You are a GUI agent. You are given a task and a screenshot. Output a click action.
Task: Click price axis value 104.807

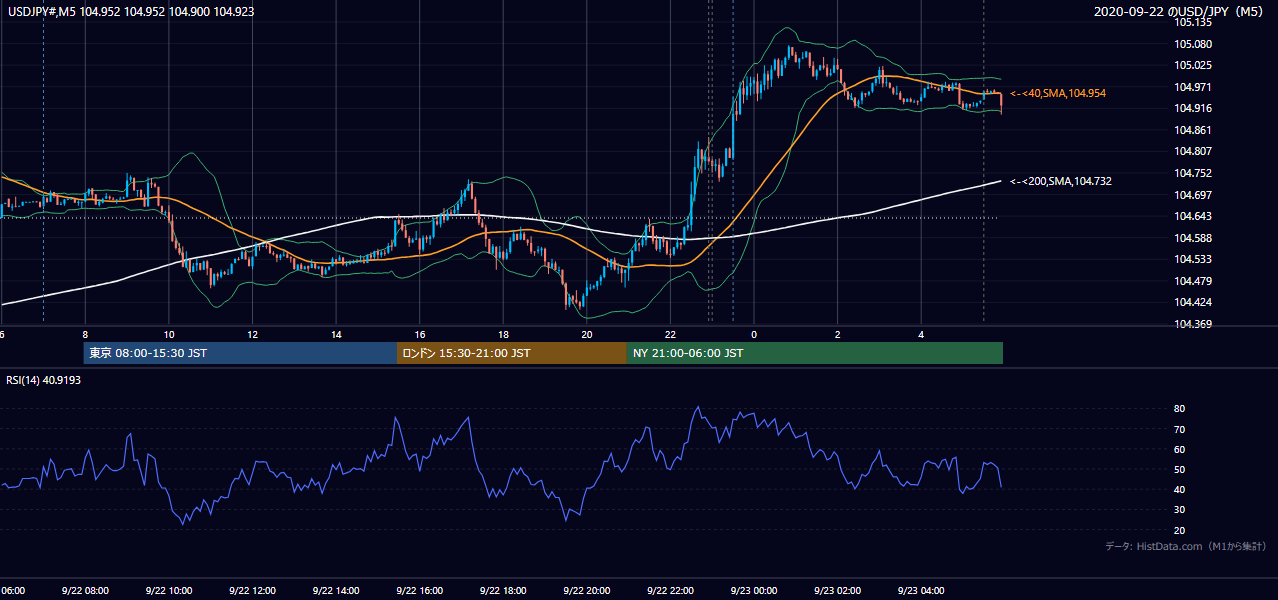(x=1194, y=151)
